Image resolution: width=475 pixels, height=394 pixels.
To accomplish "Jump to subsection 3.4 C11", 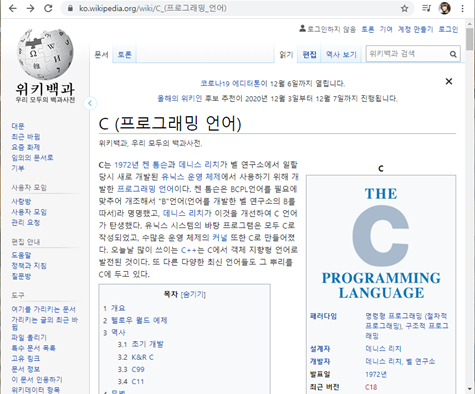I will pos(131,381).
